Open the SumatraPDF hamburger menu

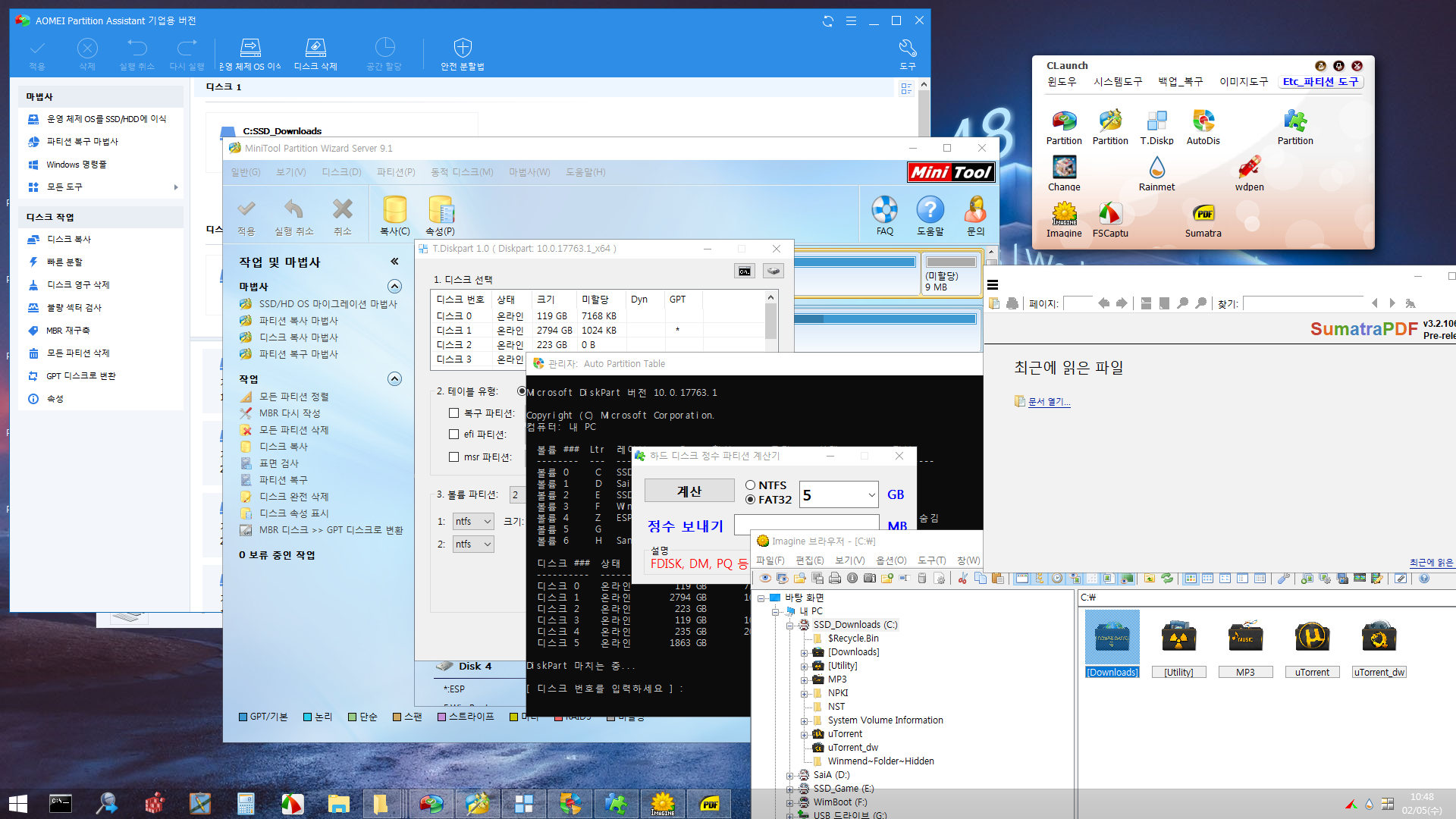pos(993,285)
